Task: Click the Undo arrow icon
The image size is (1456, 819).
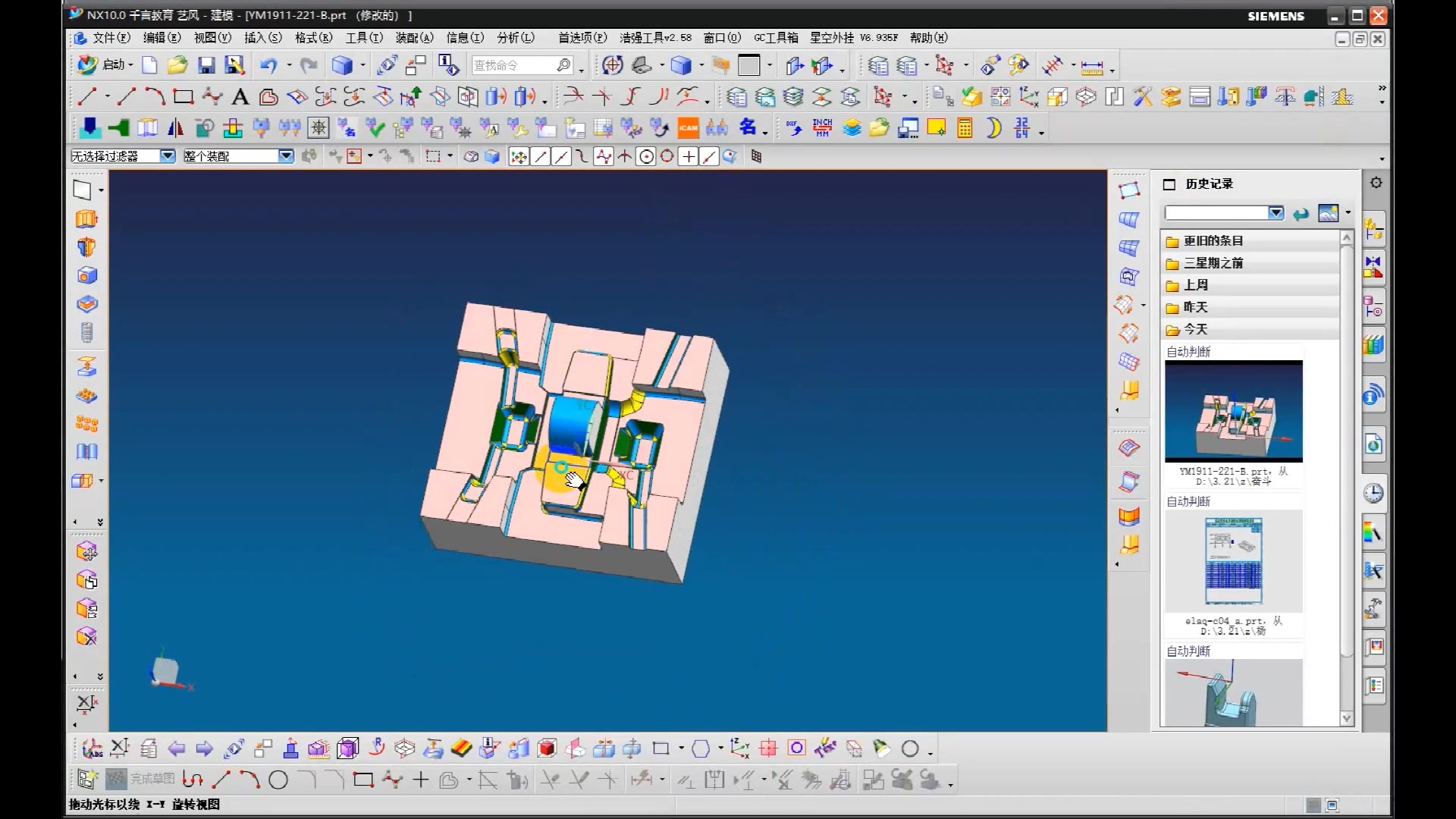Action: click(268, 66)
